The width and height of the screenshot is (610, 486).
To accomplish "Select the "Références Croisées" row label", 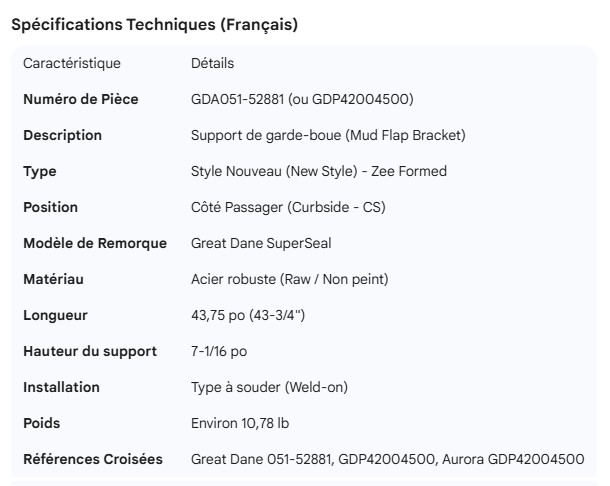I will click(92, 459).
